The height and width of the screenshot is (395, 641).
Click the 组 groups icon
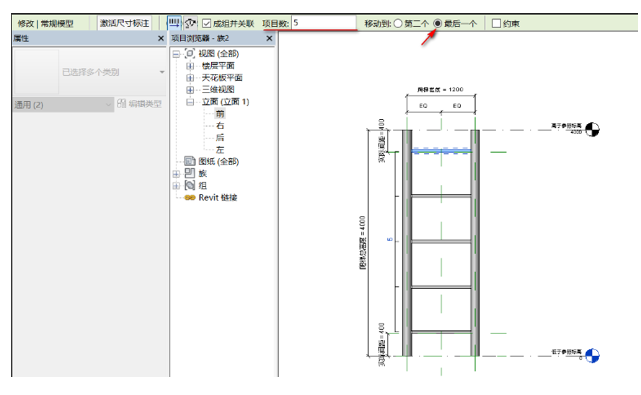190,185
